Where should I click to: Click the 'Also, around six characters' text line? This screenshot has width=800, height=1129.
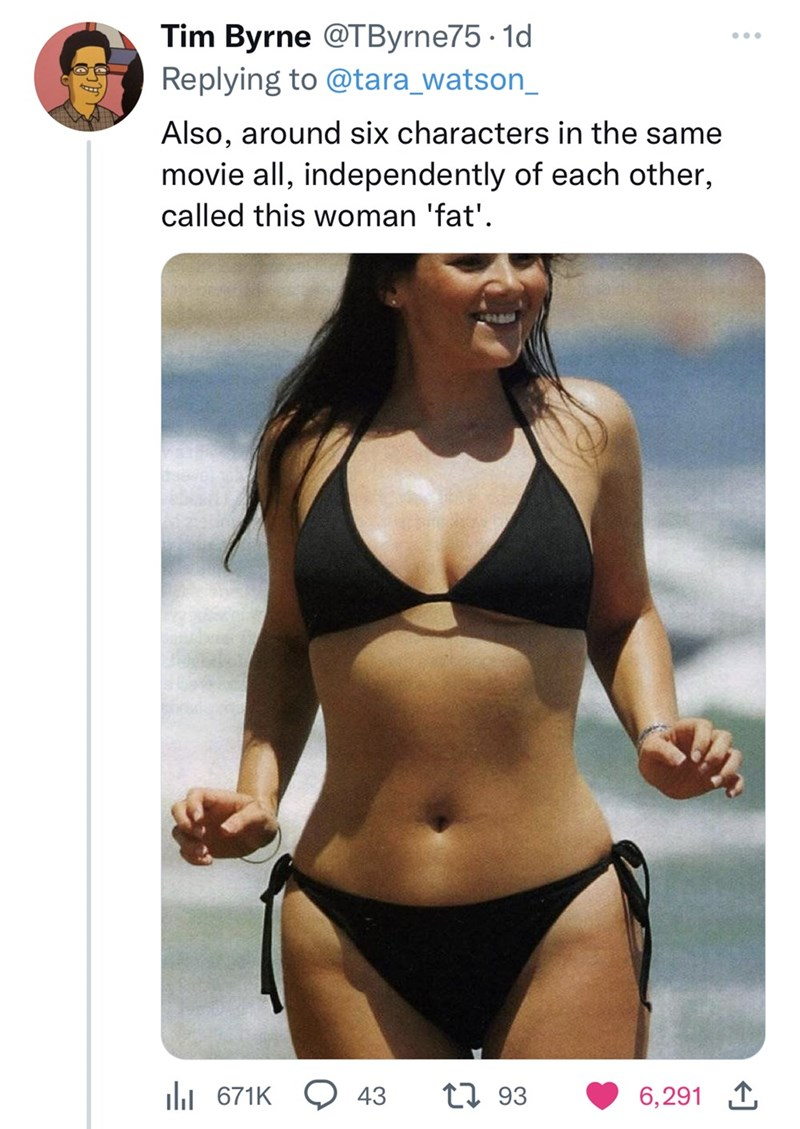(441, 133)
